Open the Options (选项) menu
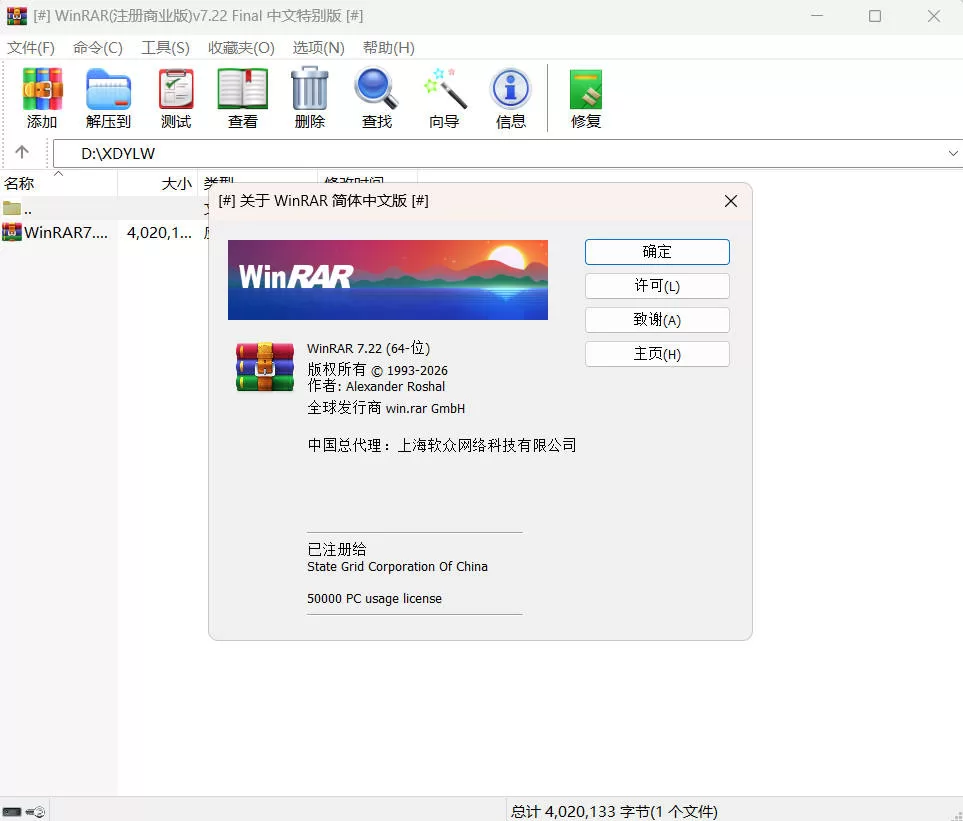Screen dimensions: 963x821 [318, 48]
